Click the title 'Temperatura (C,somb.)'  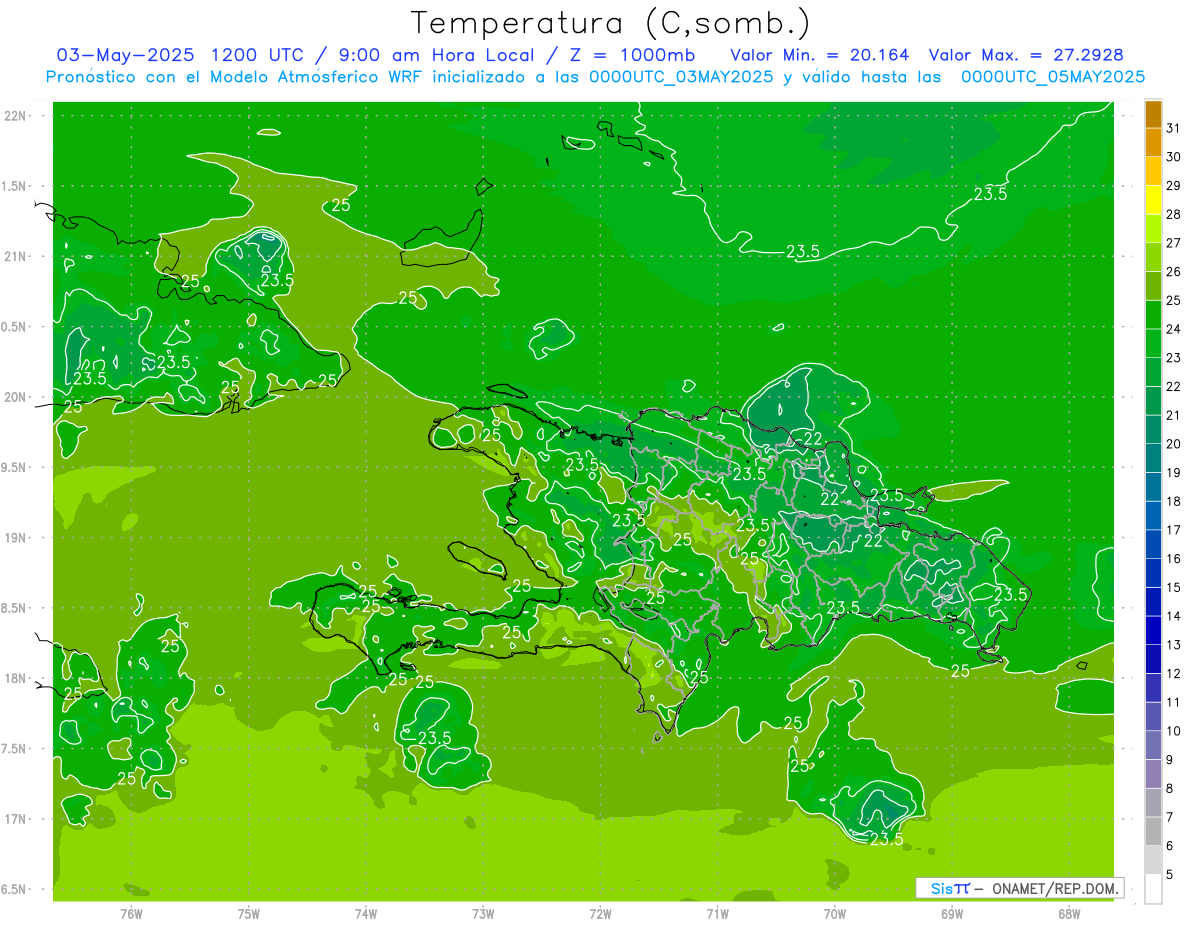point(611,24)
